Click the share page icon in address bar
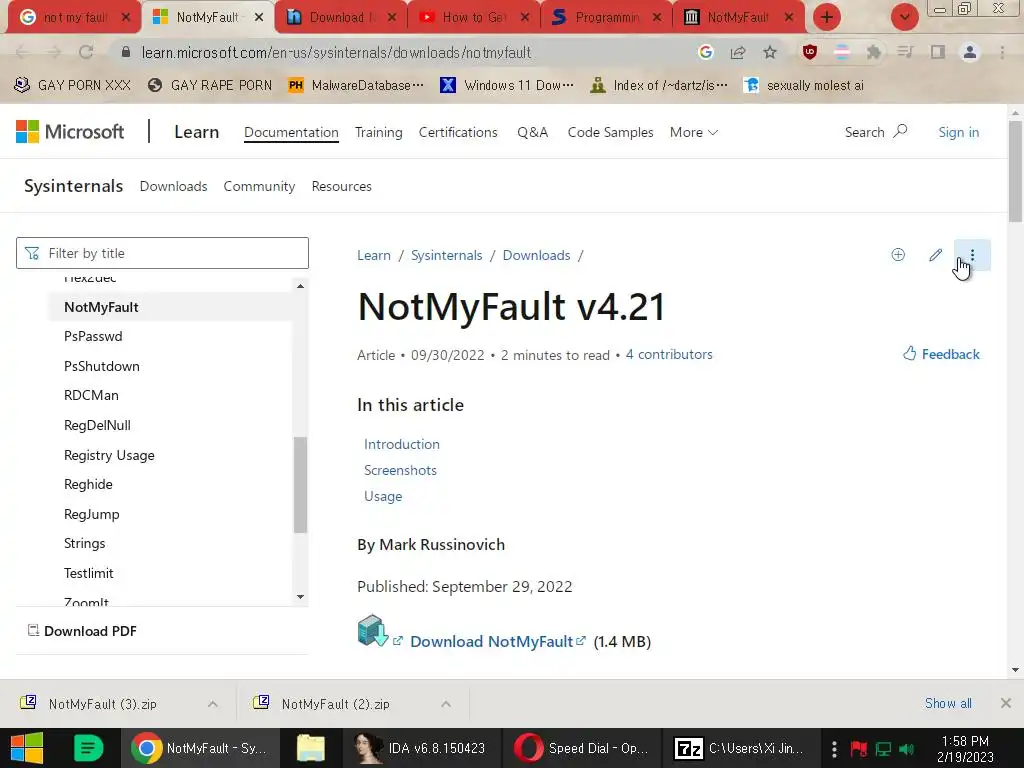This screenshot has height=768, width=1024. pos(738,52)
